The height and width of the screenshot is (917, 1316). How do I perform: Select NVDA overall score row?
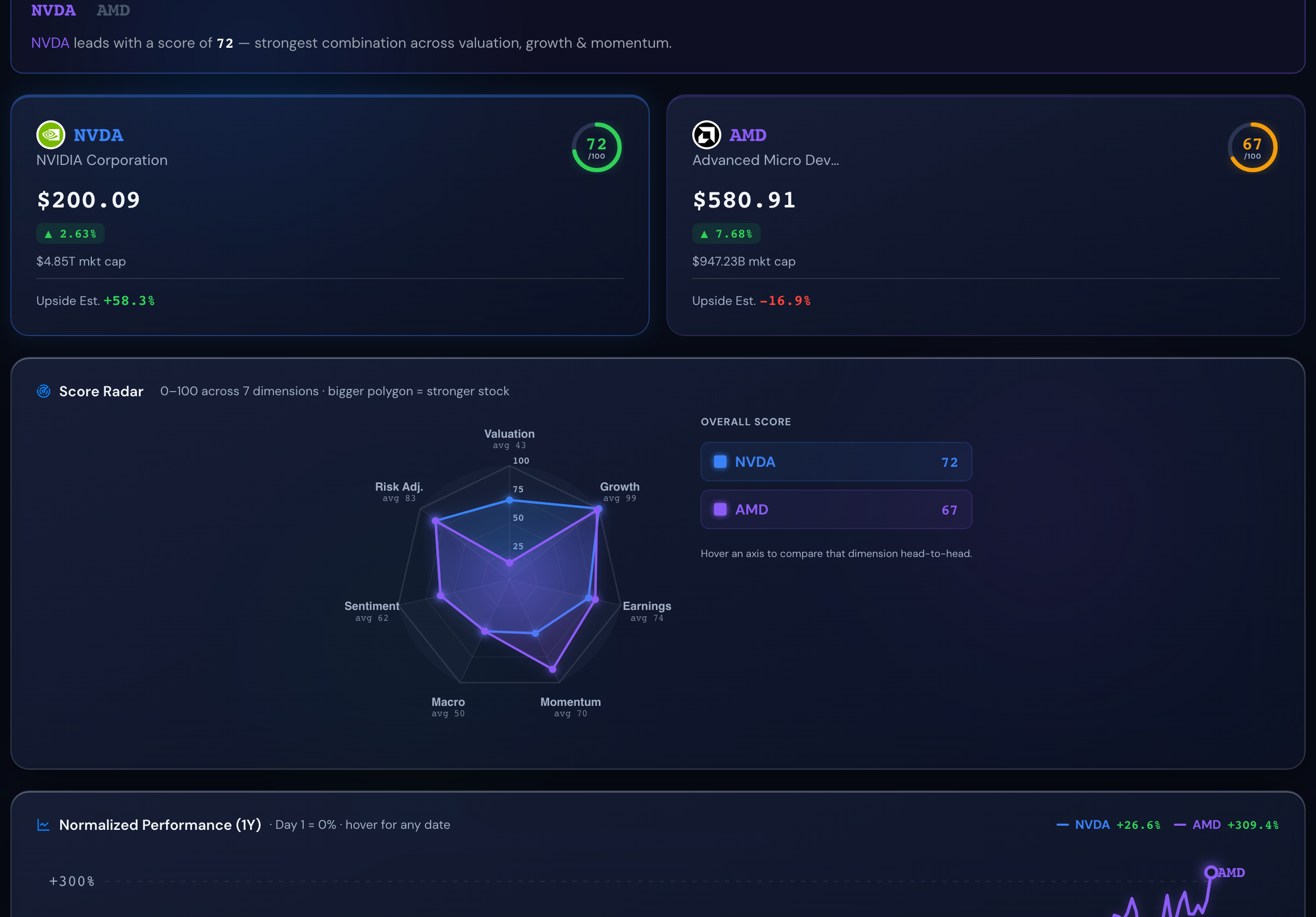[x=837, y=462]
